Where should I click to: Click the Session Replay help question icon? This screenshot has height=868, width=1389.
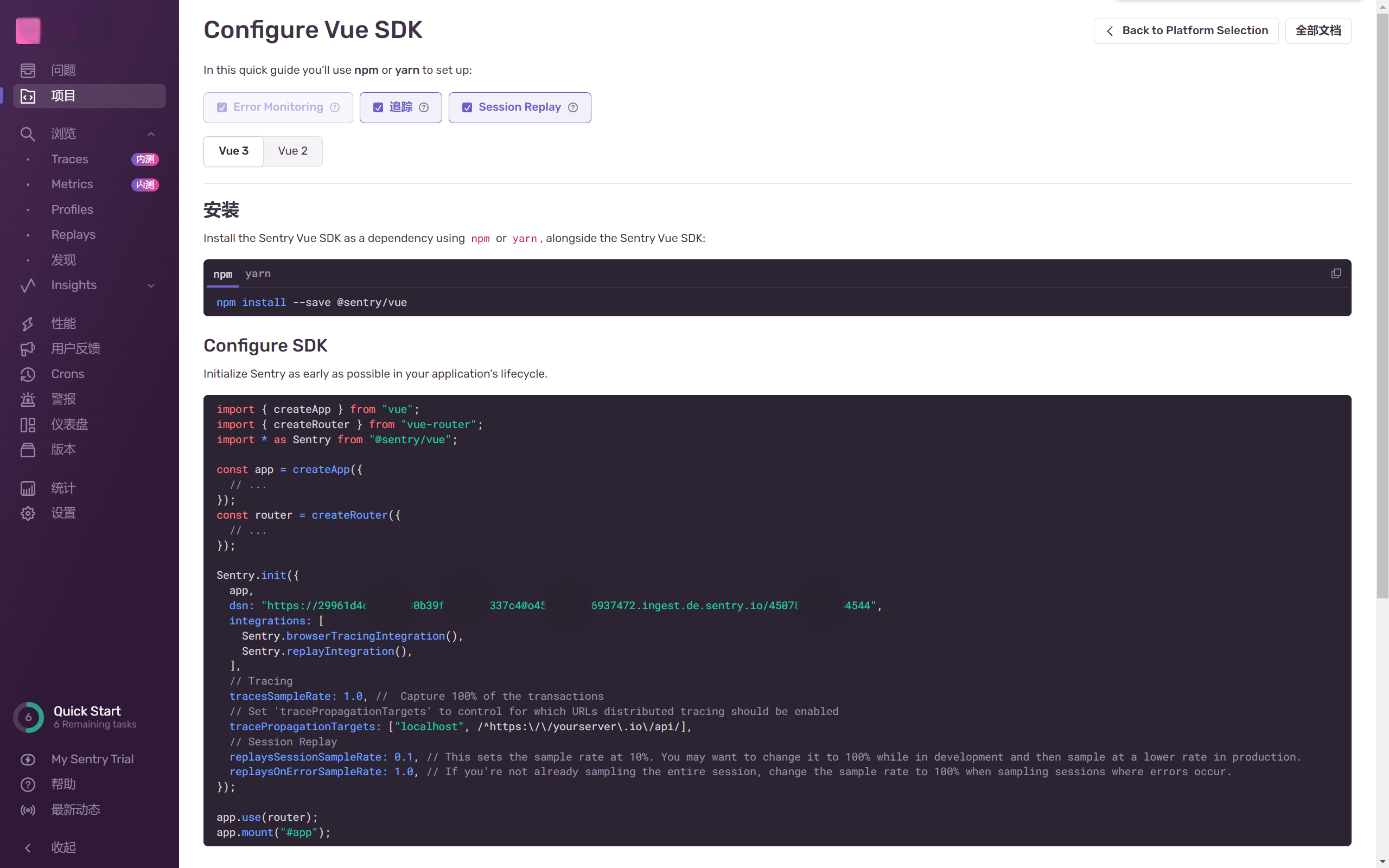[x=573, y=107]
